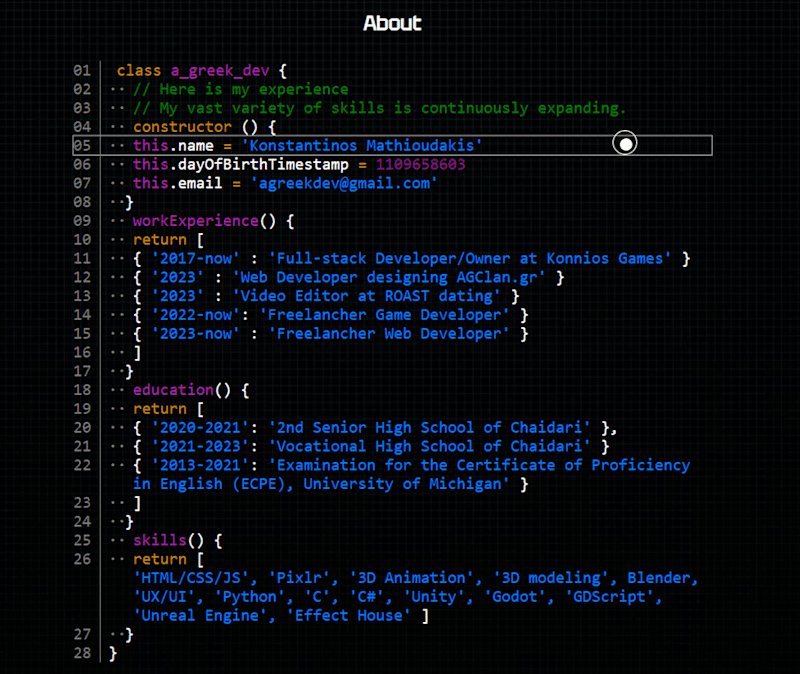The height and width of the screenshot is (674, 800).
Task: Click the '2017-now' date key
Action: coord(196,258)
